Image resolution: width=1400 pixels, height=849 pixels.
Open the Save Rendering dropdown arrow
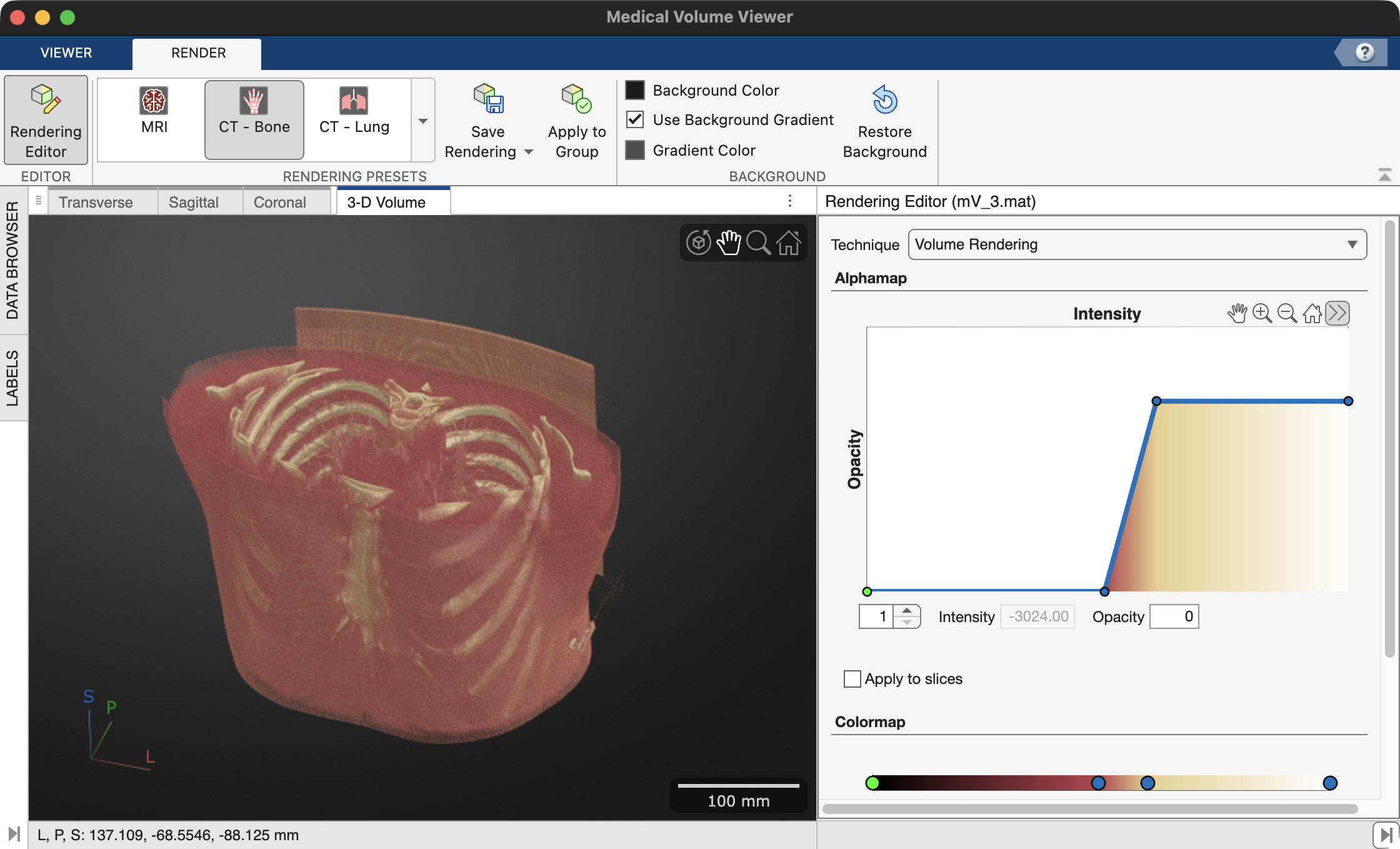coord(528,152)
